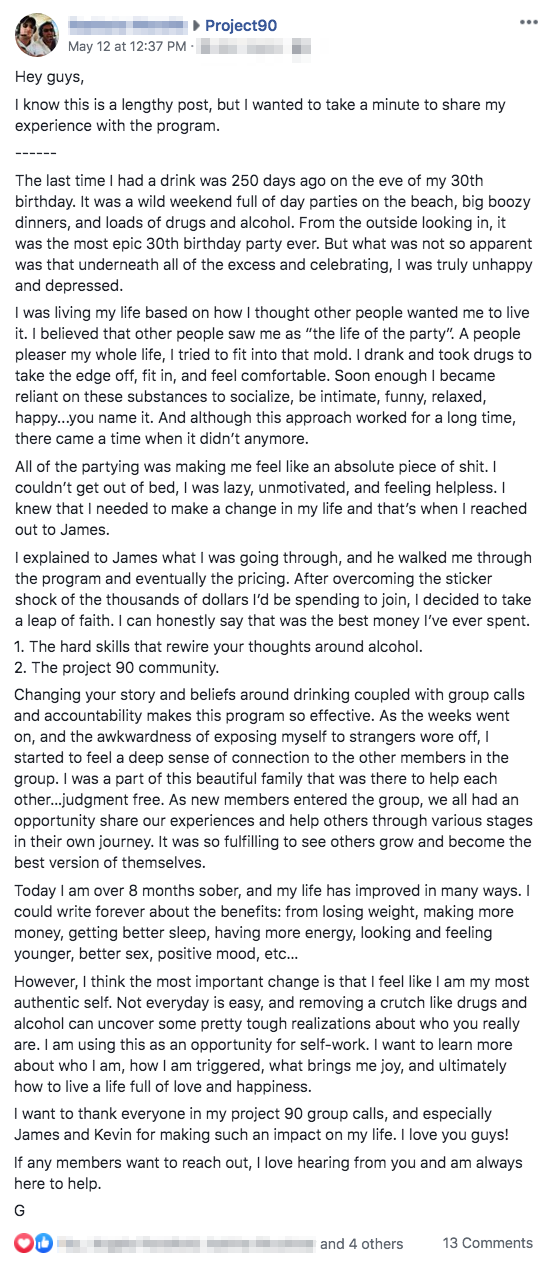Click the arrow icon before Project90
Image resolution: width=548 pixels, height=1261 pixels.
point(197,26)
